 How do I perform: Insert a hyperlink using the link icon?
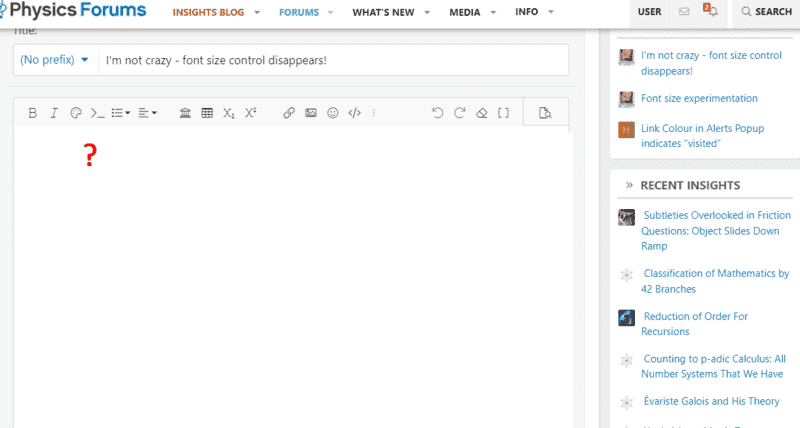(x=289, y=113)
